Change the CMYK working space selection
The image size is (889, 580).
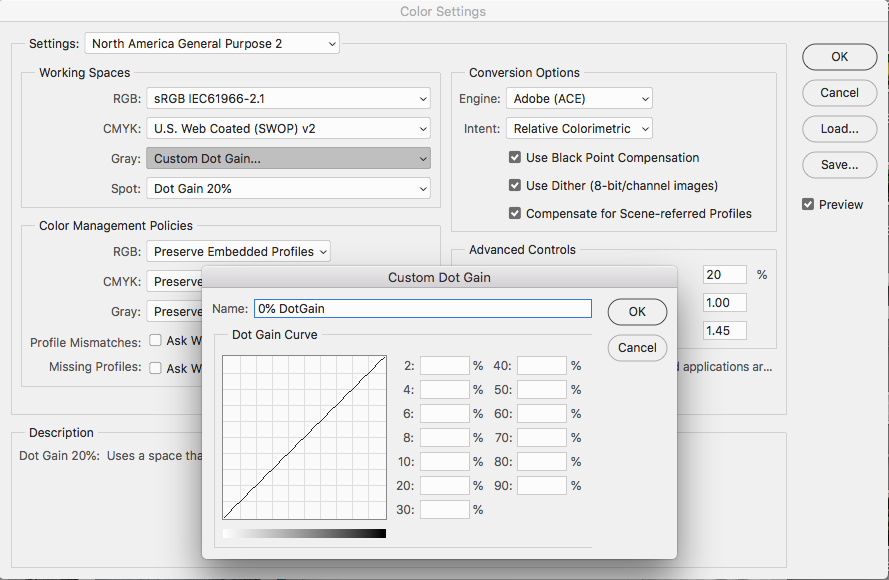(288, 129)
